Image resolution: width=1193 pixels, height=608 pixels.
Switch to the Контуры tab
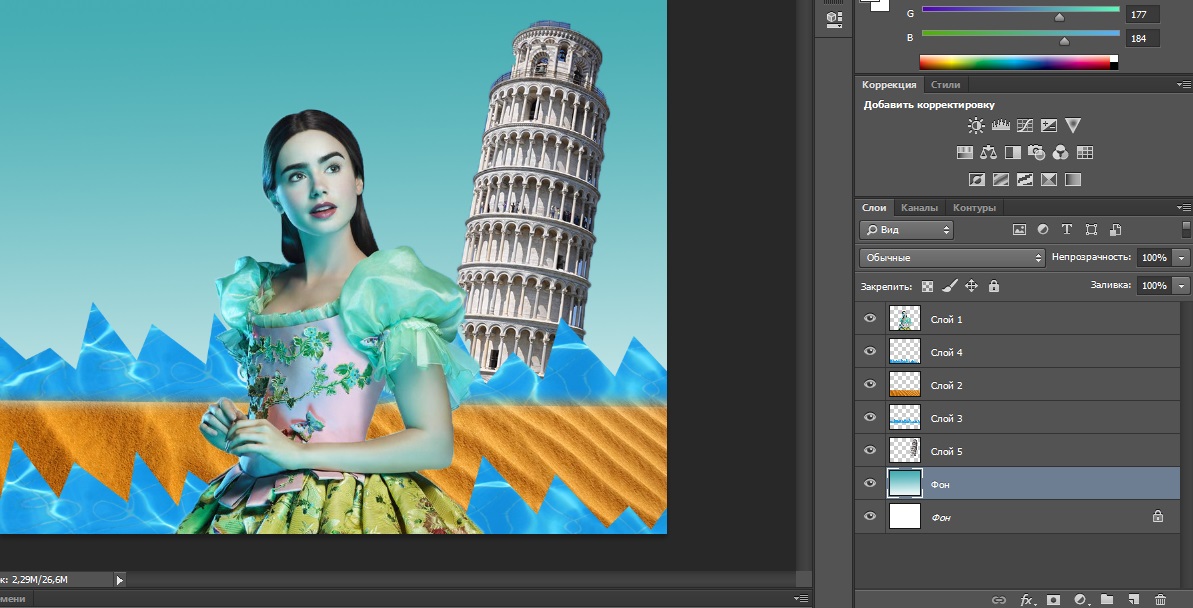974,207
